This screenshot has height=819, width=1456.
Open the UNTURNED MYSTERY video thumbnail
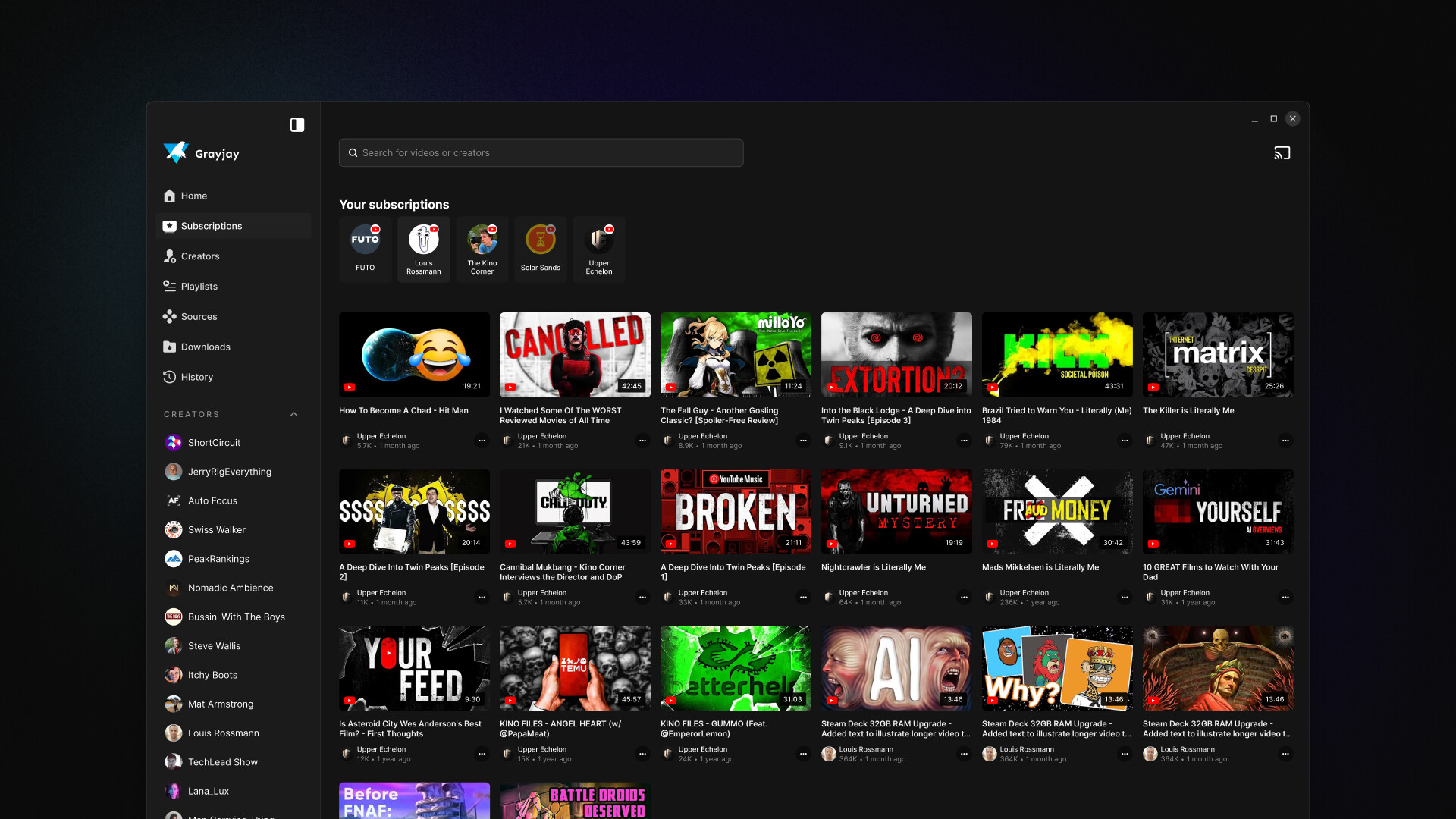(896, 511)
